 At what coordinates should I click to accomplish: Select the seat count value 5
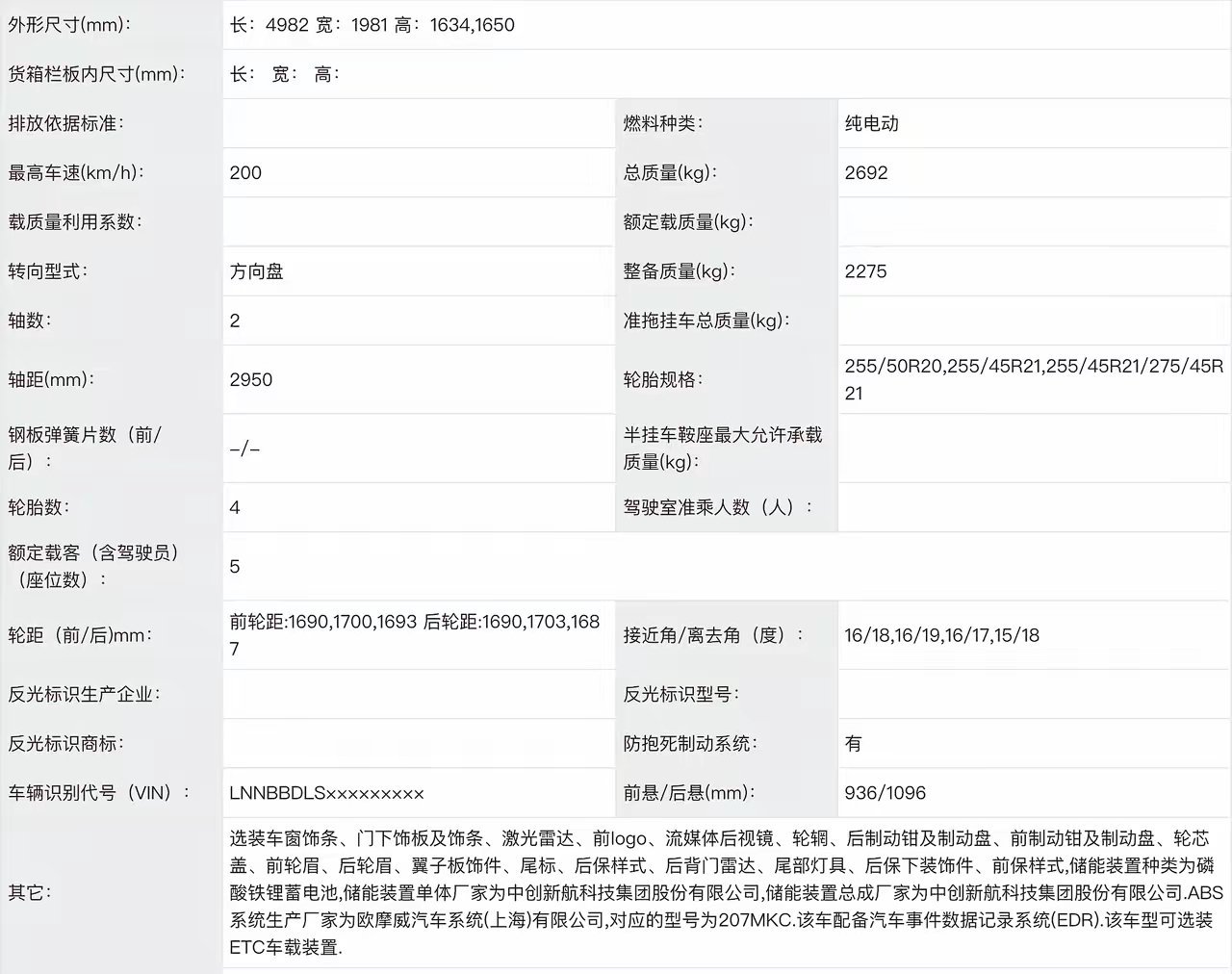235,566
